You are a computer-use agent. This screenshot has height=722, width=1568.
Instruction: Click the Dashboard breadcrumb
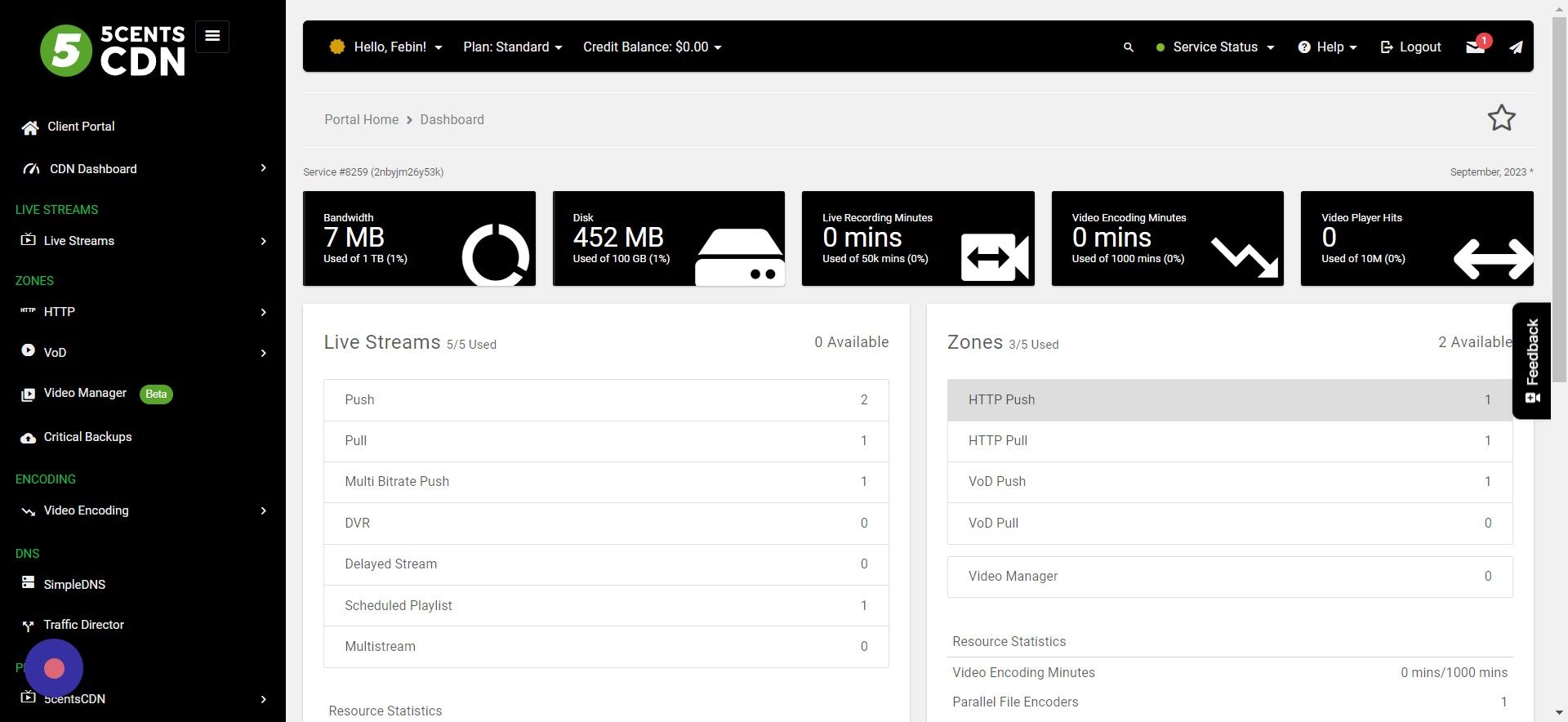pyautogui.click(x=452, y=119)
